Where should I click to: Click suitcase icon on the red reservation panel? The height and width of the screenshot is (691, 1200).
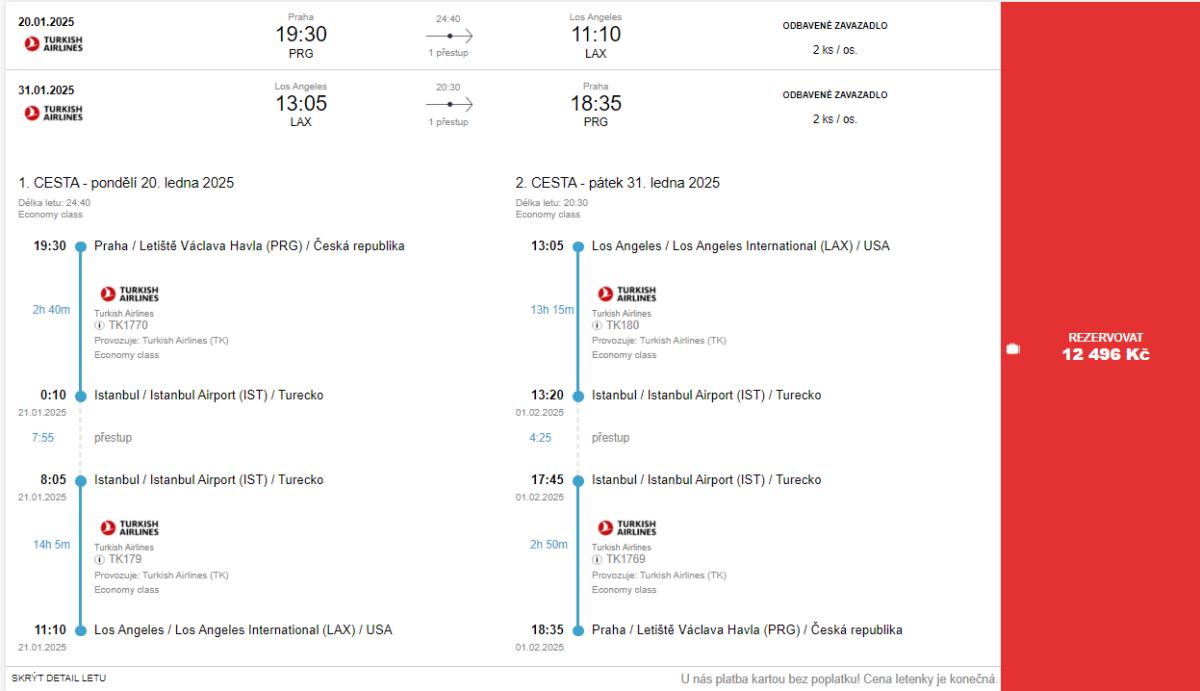click(1013, 348)
